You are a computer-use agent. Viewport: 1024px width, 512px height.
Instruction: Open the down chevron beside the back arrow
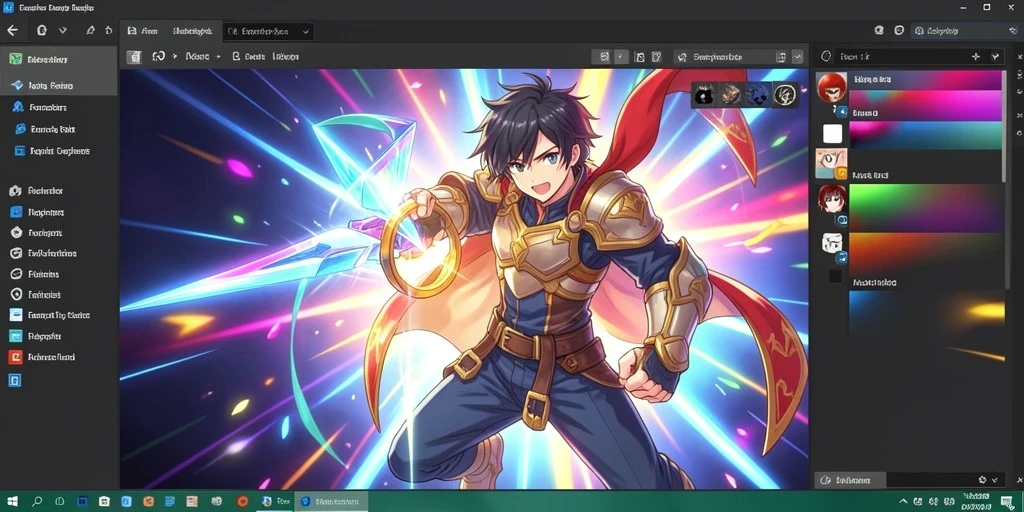[63, 31]
